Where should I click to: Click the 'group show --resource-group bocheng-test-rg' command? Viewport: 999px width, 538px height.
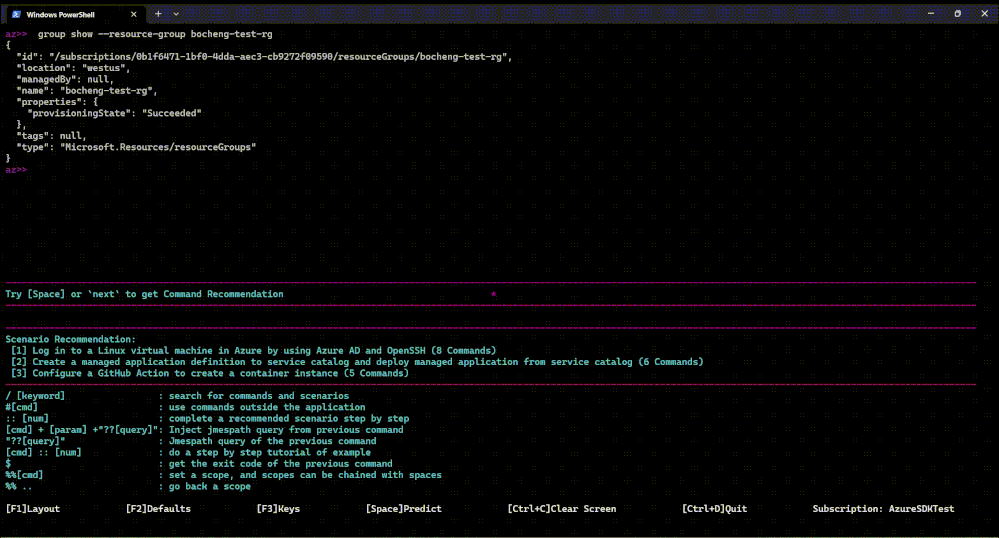click(155, 34)
